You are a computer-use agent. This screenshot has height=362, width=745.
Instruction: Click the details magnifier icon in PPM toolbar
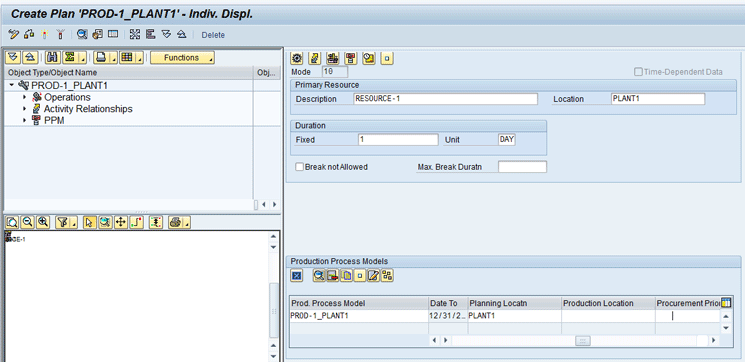(x=319, y=275)
